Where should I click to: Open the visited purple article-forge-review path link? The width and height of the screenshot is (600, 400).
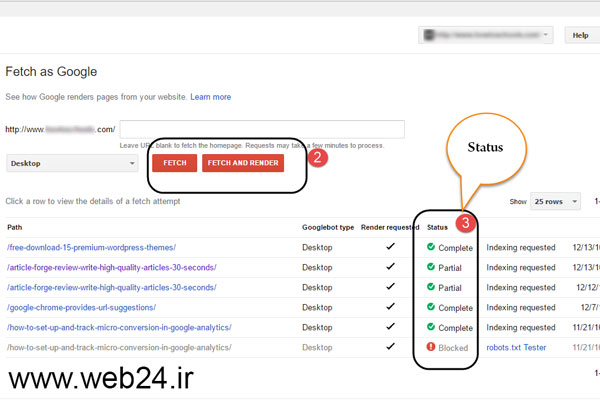pyautogui.click(x=112, y=268)
